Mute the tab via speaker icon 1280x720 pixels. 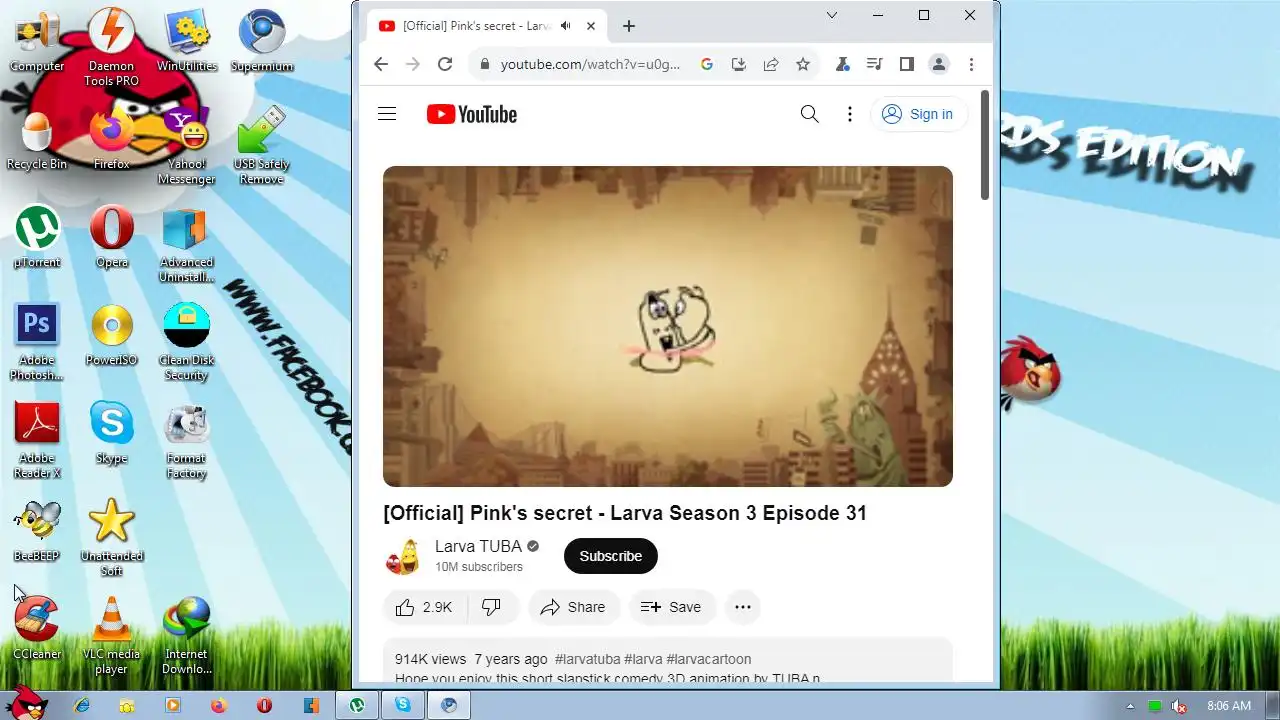(x=567, y=26)
